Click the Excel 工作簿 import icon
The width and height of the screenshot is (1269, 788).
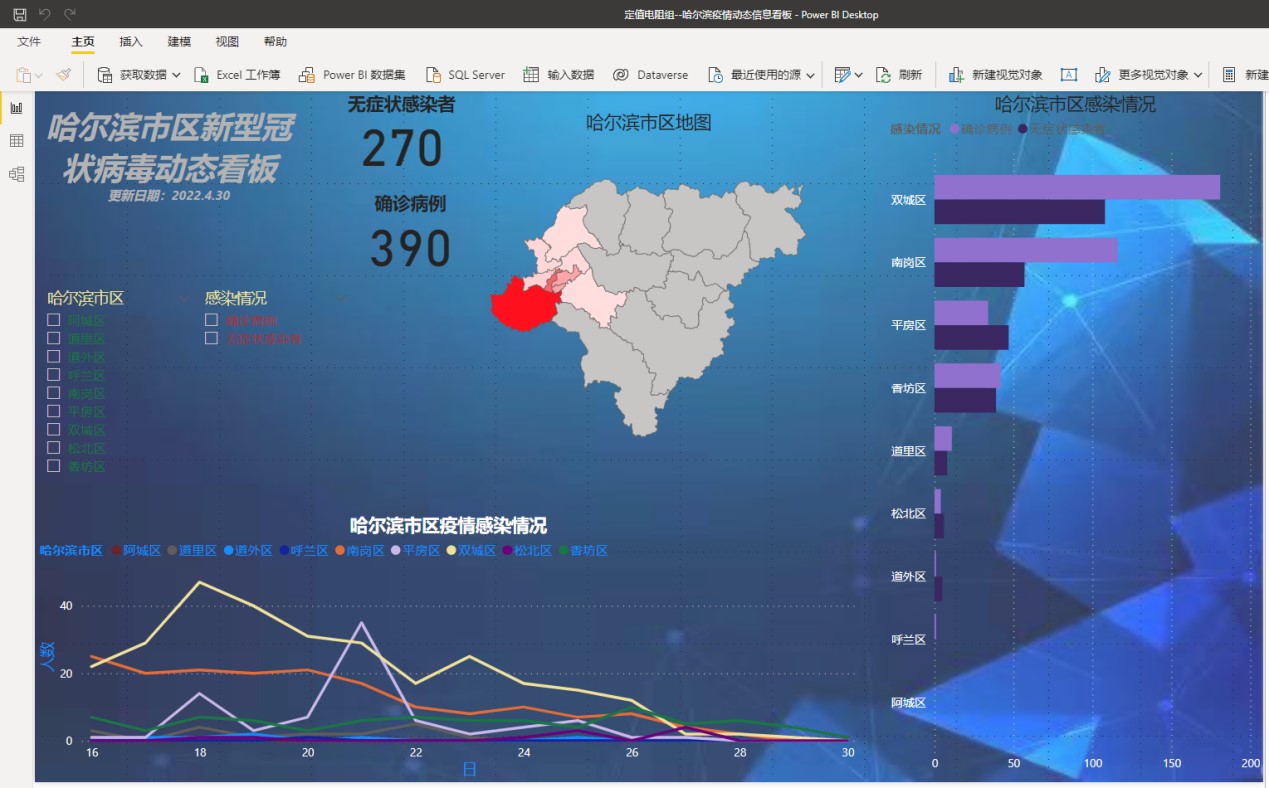tap(201, 75)
